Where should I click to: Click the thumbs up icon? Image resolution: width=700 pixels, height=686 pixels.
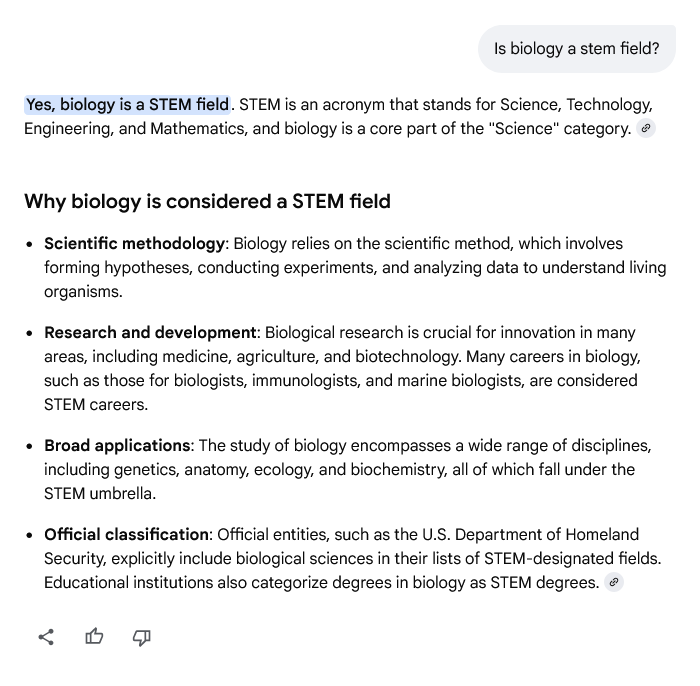[94, 637]
